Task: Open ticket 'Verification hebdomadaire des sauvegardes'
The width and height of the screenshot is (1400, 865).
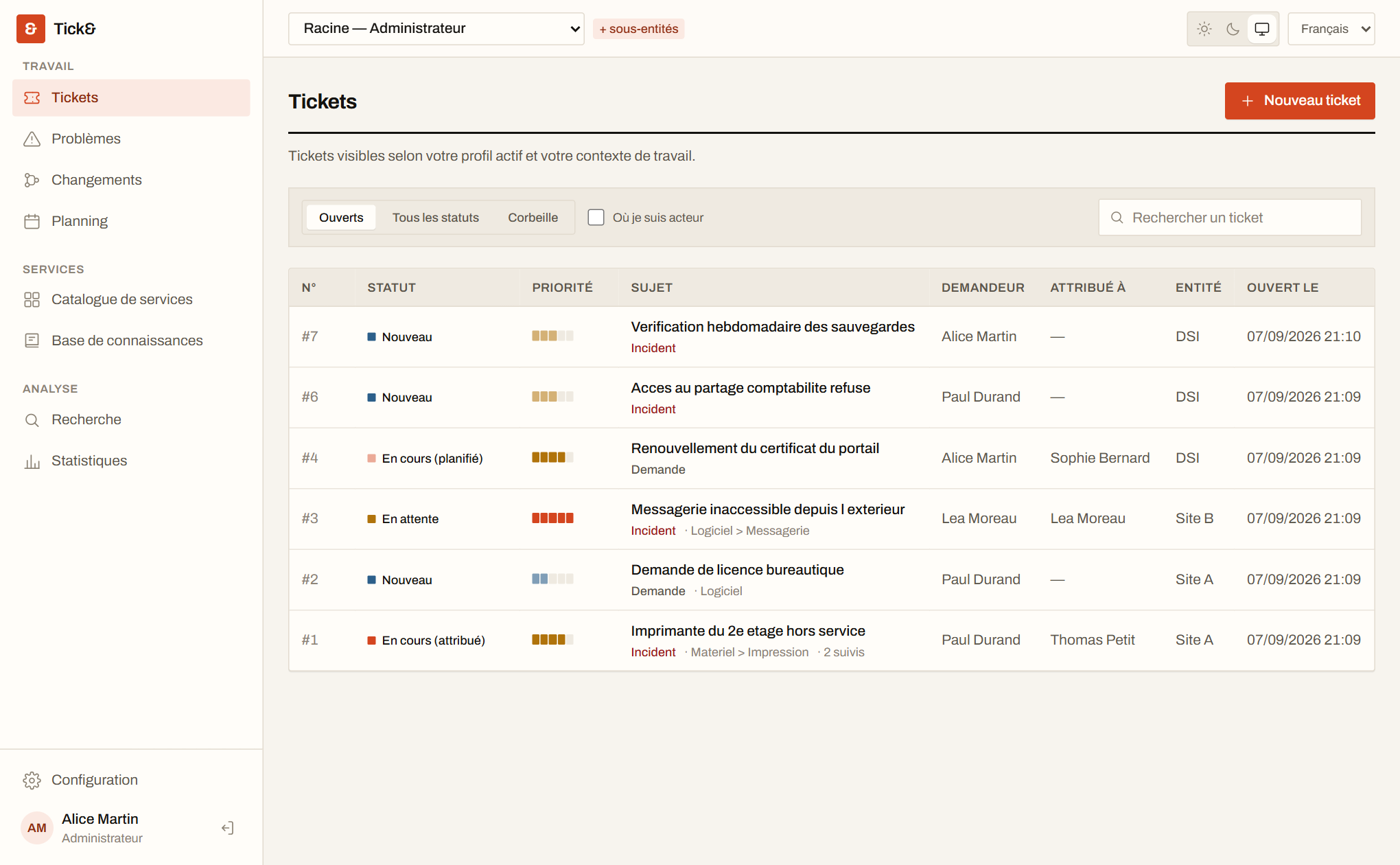Action: [773, 327]
